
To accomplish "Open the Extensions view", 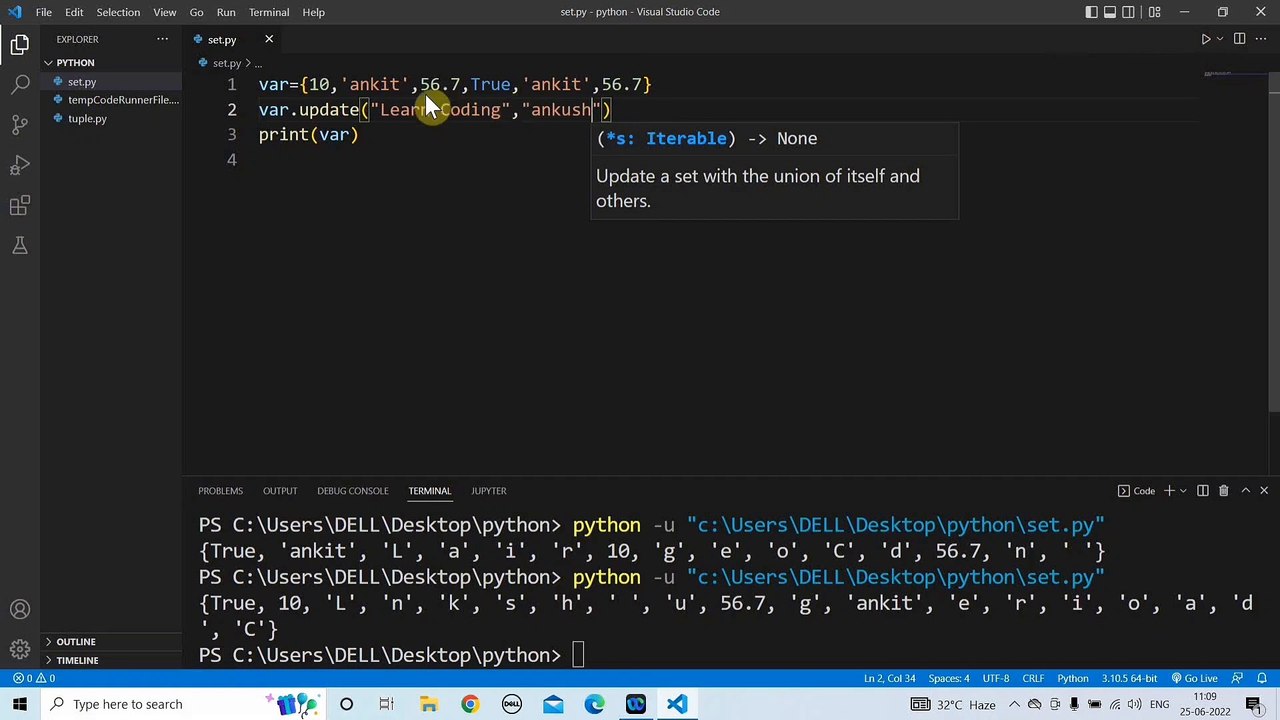I will (20, 205).
